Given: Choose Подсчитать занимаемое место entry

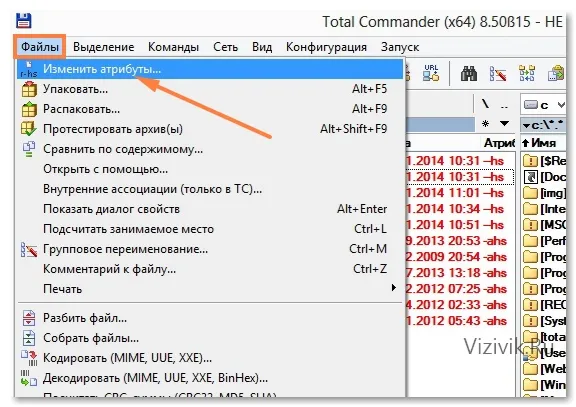Looking at the screenshot, I should pyautogui.click(x=210, y=229).
